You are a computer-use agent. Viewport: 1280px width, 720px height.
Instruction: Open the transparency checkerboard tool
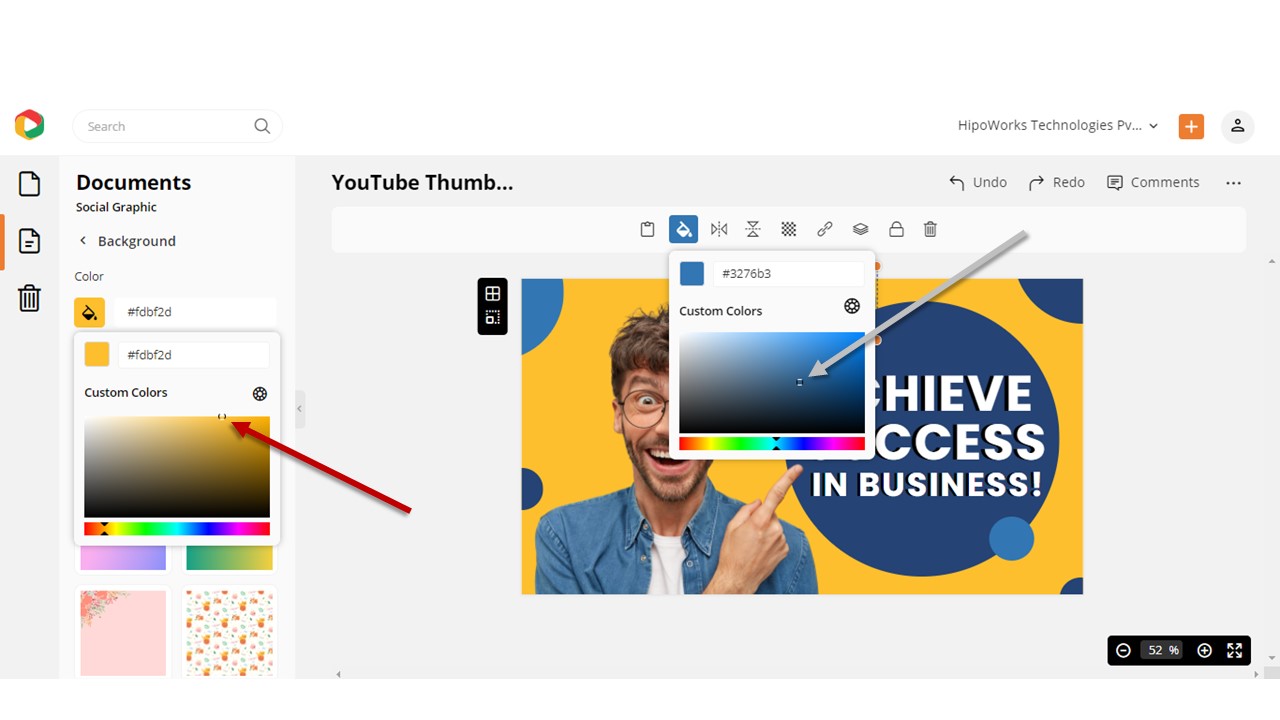coord(789,229)
